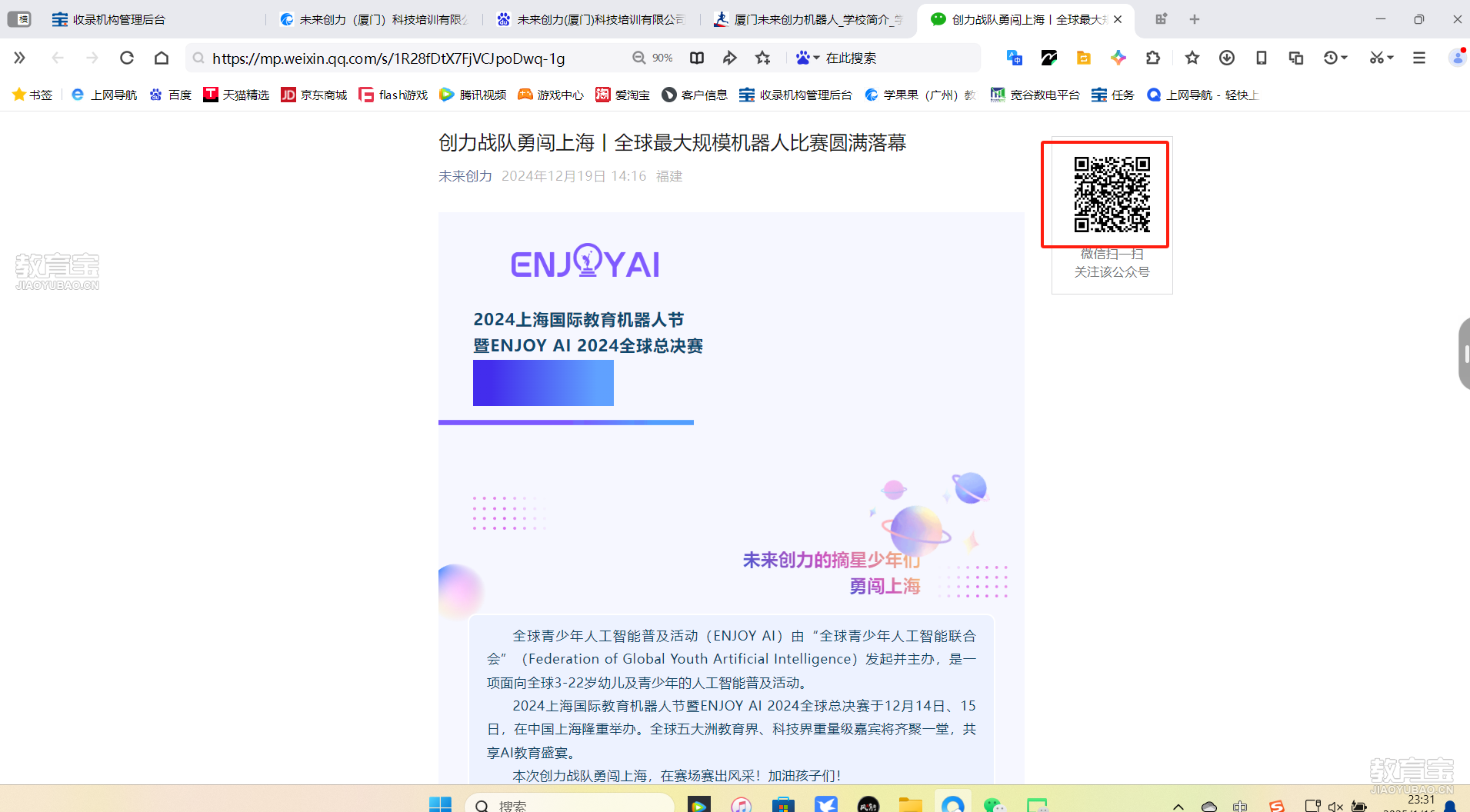Open the 任务 bookmark
The height and width of the screenshot is (812, 1470).
point(1113,95)
